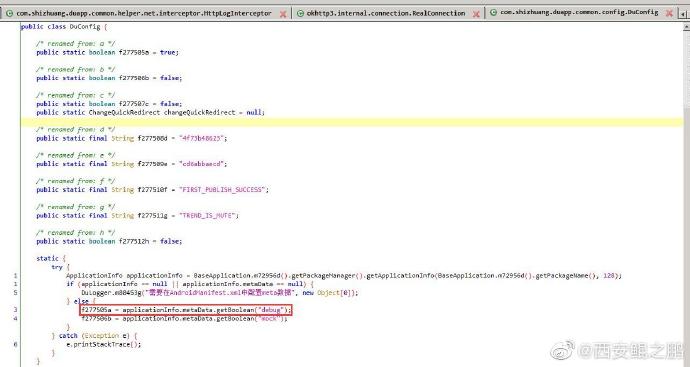Click the "public class DuConfig" declaration
Screen dimensions: 690x367
[64, 26]
